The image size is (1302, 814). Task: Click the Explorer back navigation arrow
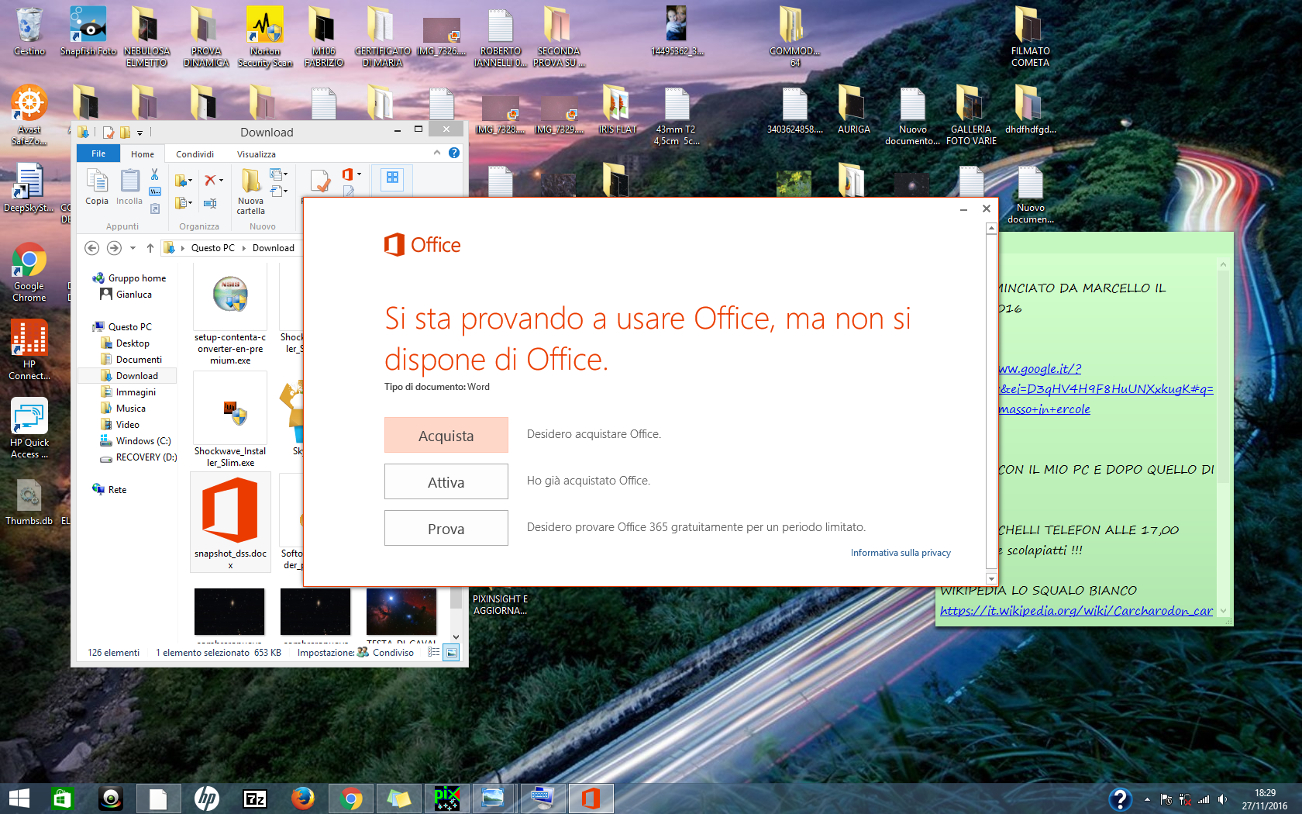point(92,247)
